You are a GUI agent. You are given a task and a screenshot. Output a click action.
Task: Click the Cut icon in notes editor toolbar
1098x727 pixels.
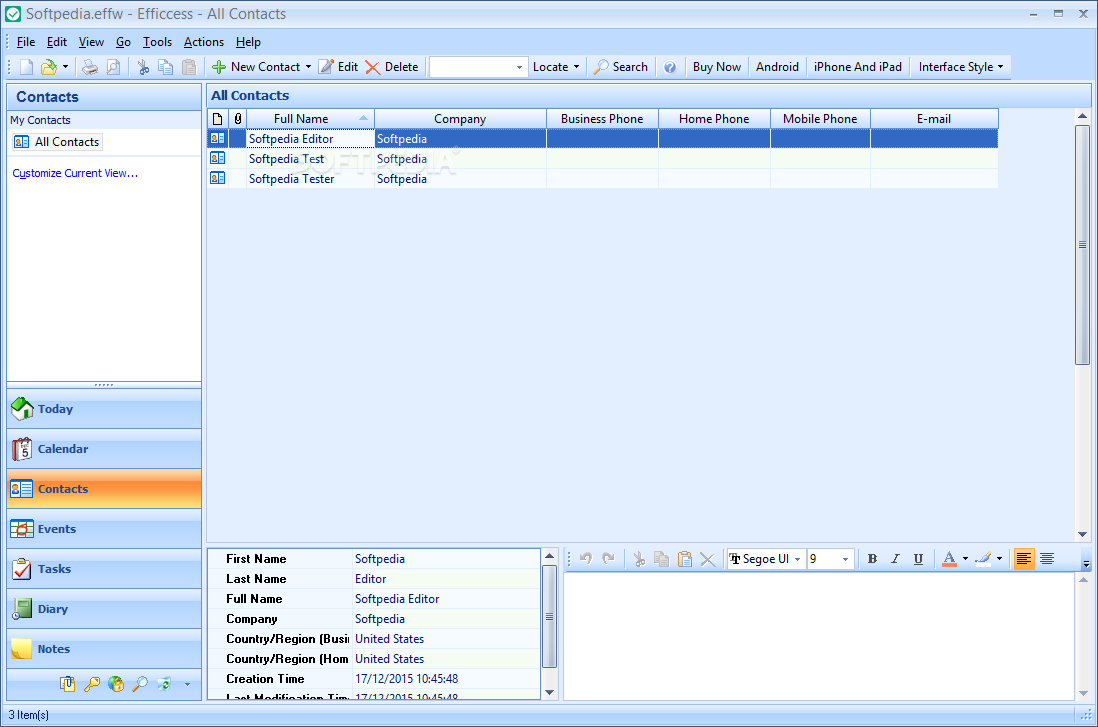click(x=639, y=559)
